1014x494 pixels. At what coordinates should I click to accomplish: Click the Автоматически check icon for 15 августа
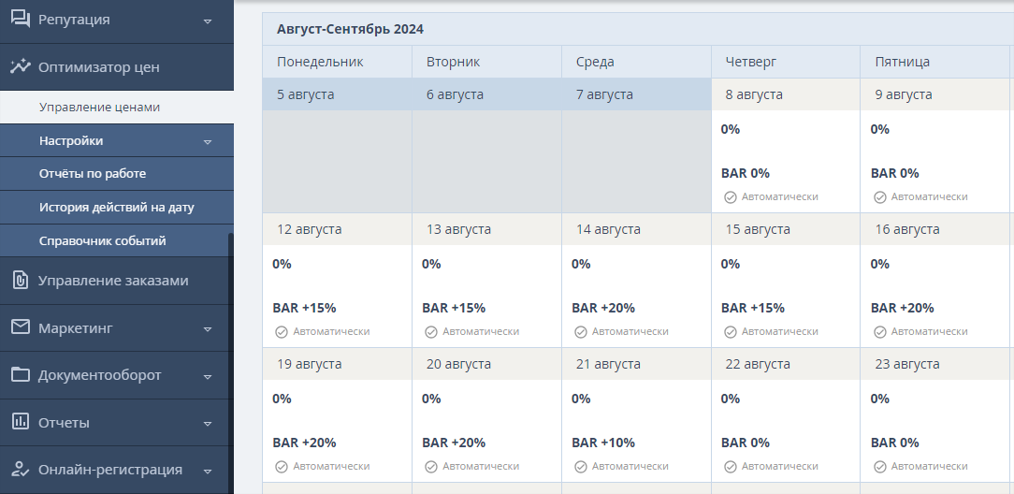tap(730, 332)
